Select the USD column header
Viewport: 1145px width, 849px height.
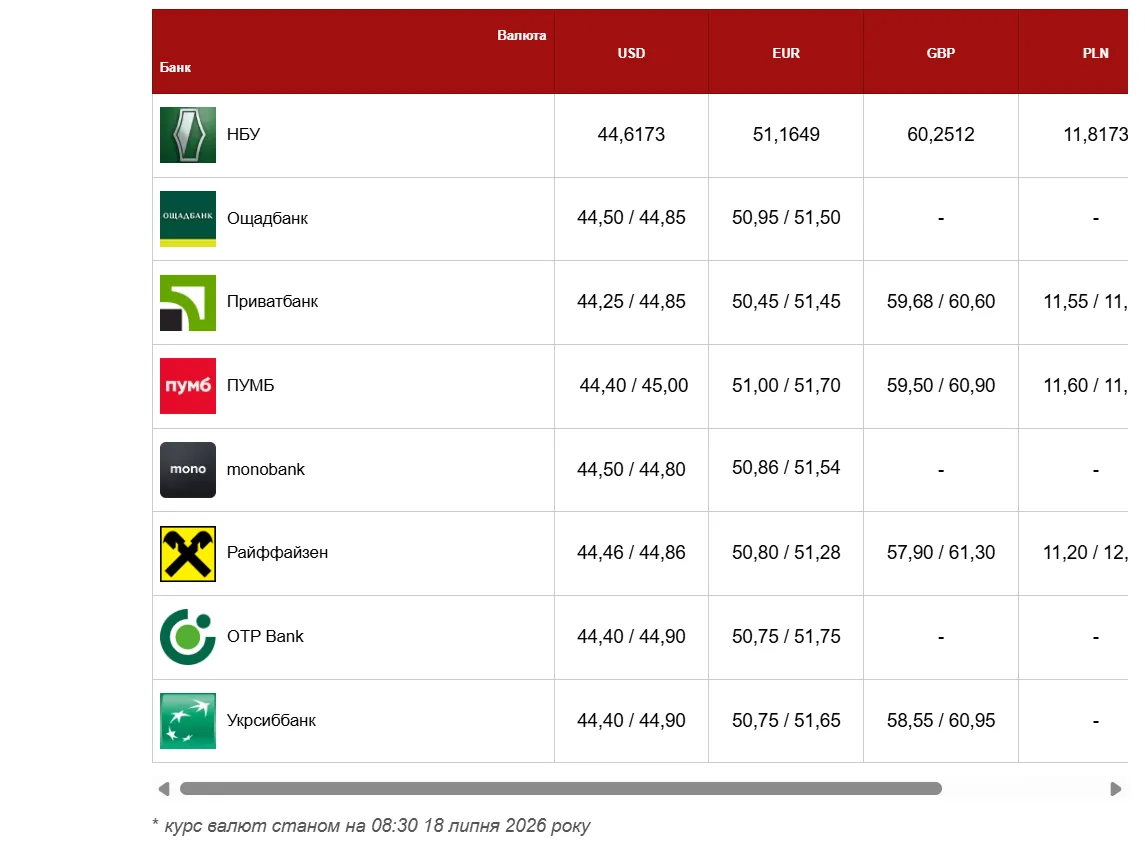click(x=632, y=53)
